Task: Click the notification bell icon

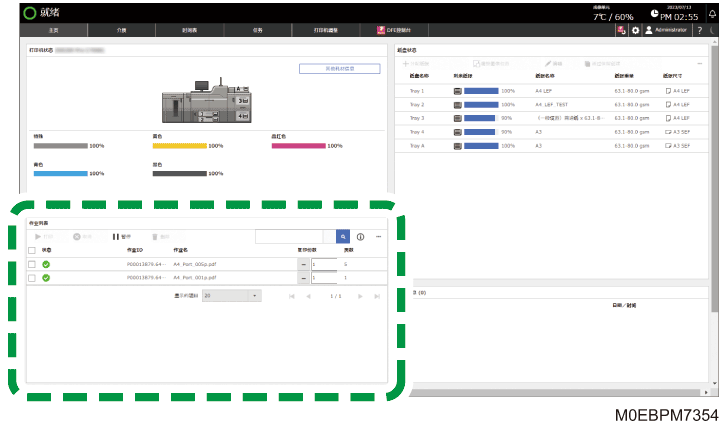Action: pyautogui.click(x=712, y=14)
